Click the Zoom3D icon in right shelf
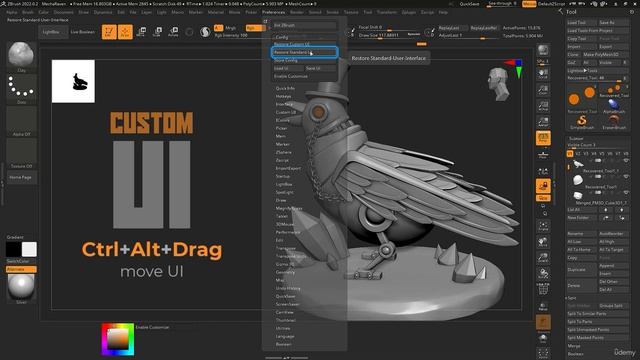The width and height of the screenshot is (640, 360). pos(543,258)
